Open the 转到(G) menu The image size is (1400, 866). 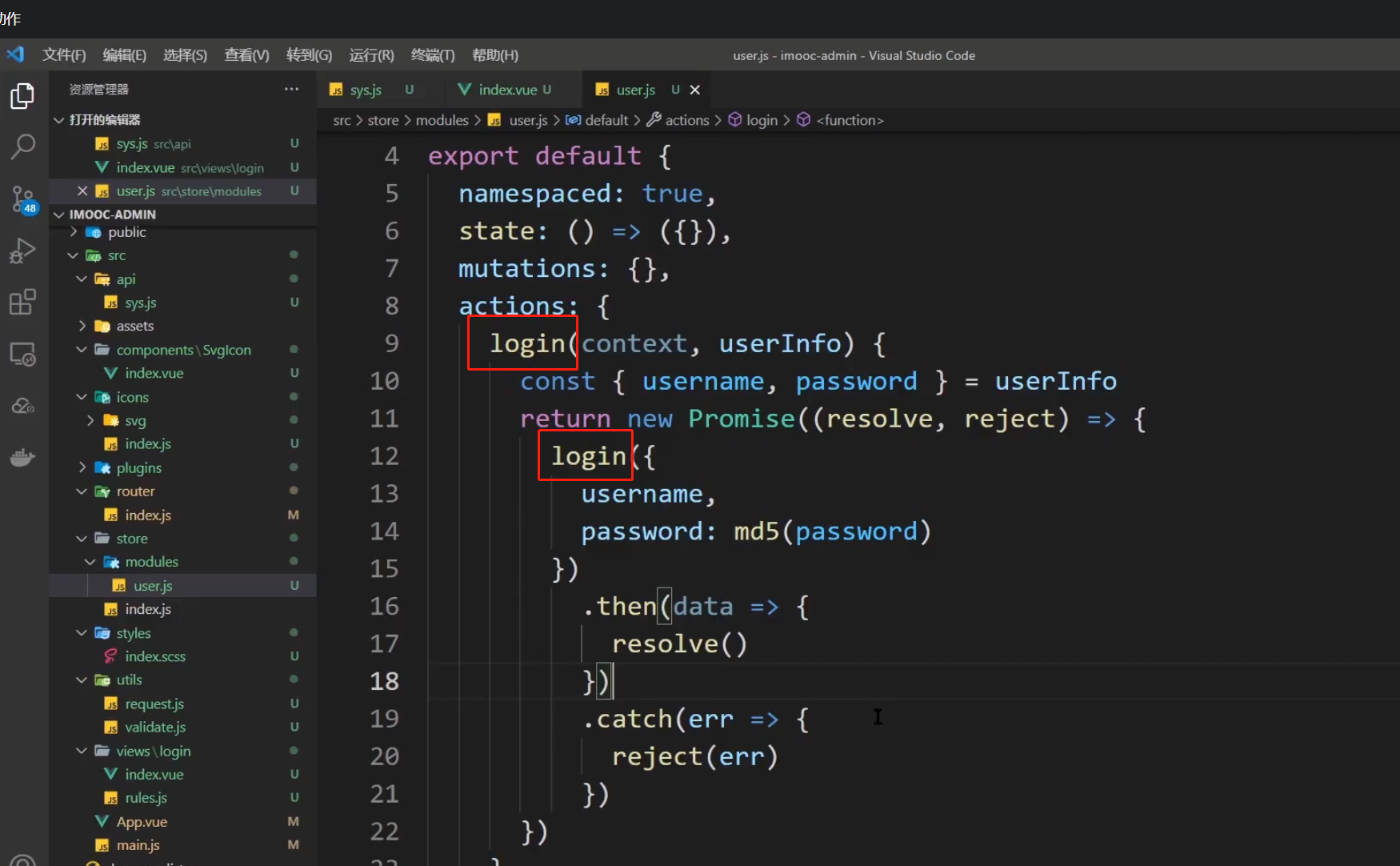point(309,55)
